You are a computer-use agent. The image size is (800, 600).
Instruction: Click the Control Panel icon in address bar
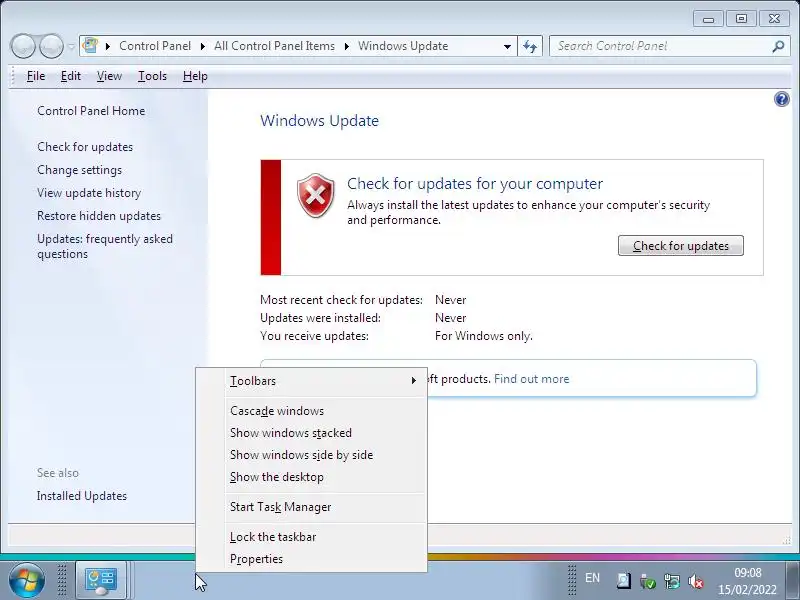90,45
